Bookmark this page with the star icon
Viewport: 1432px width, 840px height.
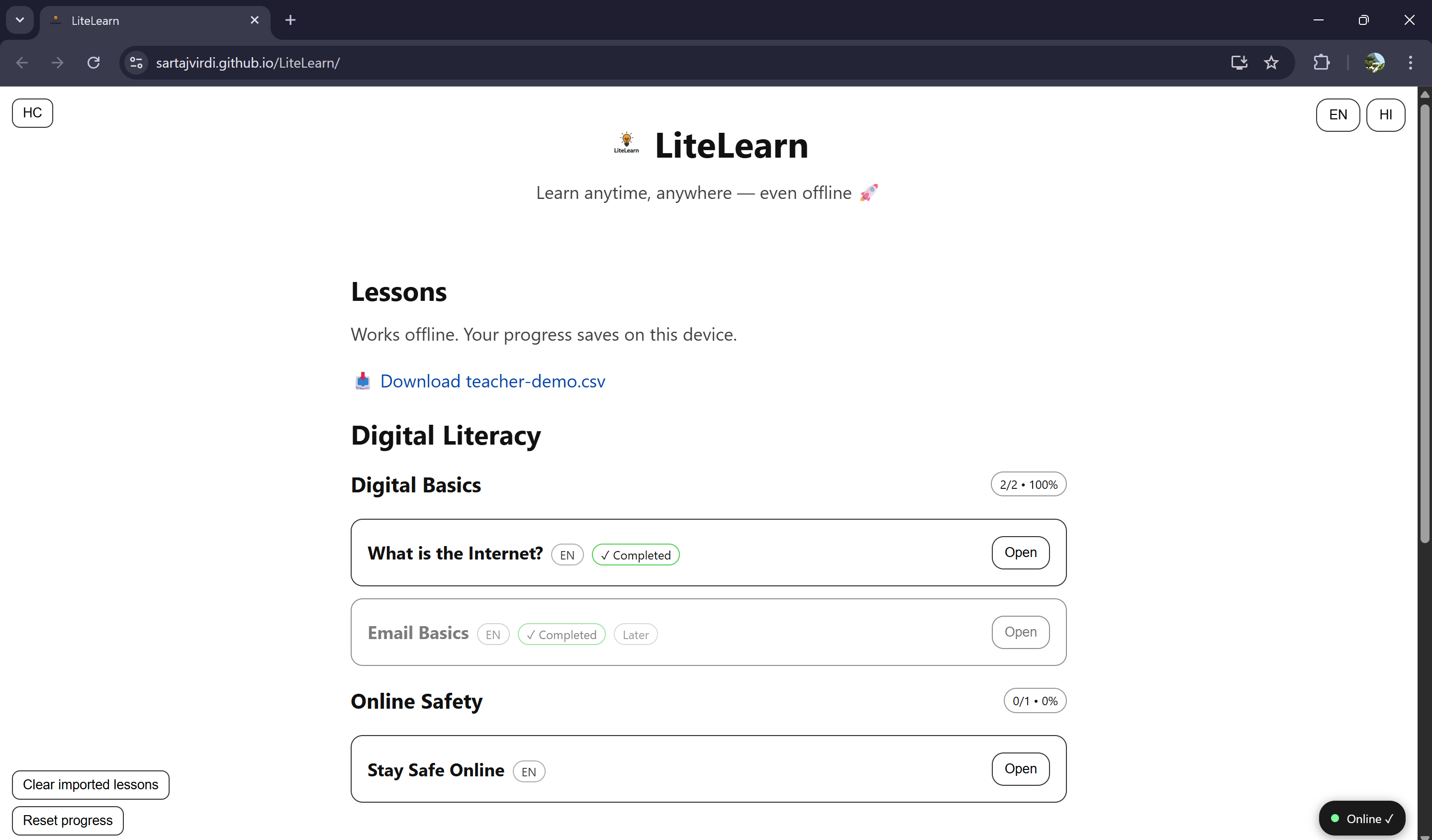tap(1271, 63)
